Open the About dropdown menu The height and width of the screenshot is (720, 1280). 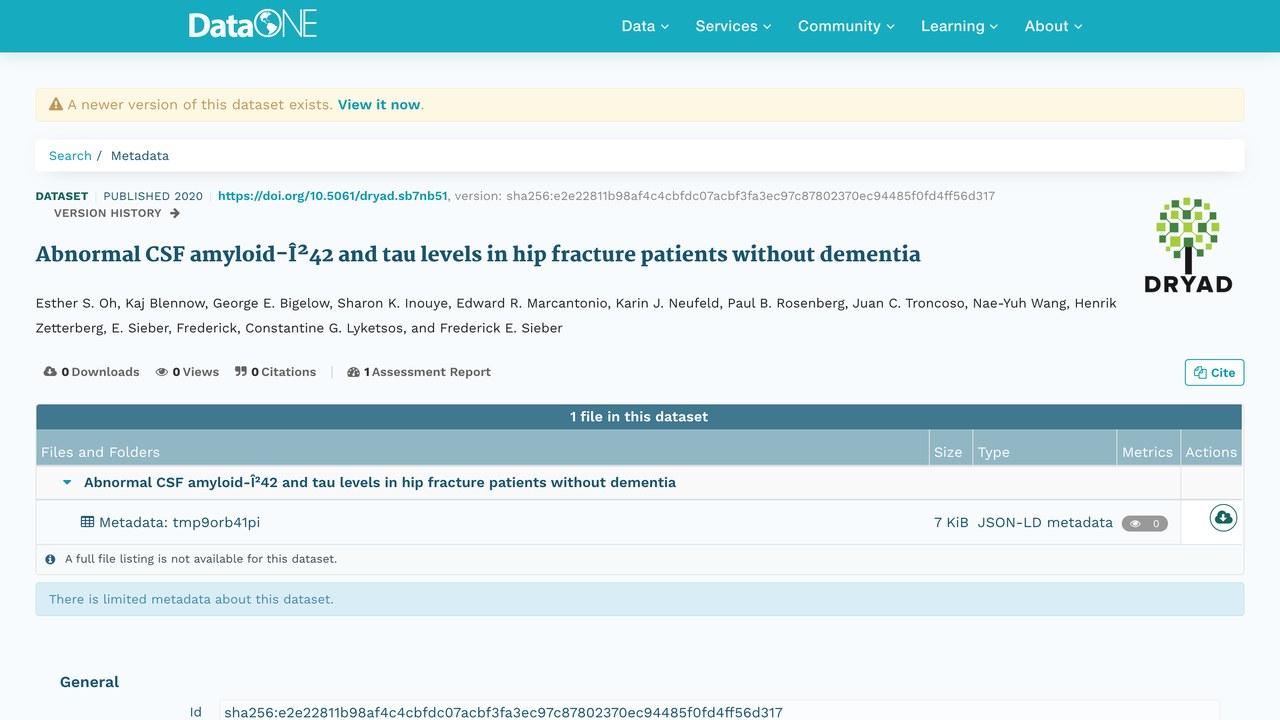coord(1054,26)
